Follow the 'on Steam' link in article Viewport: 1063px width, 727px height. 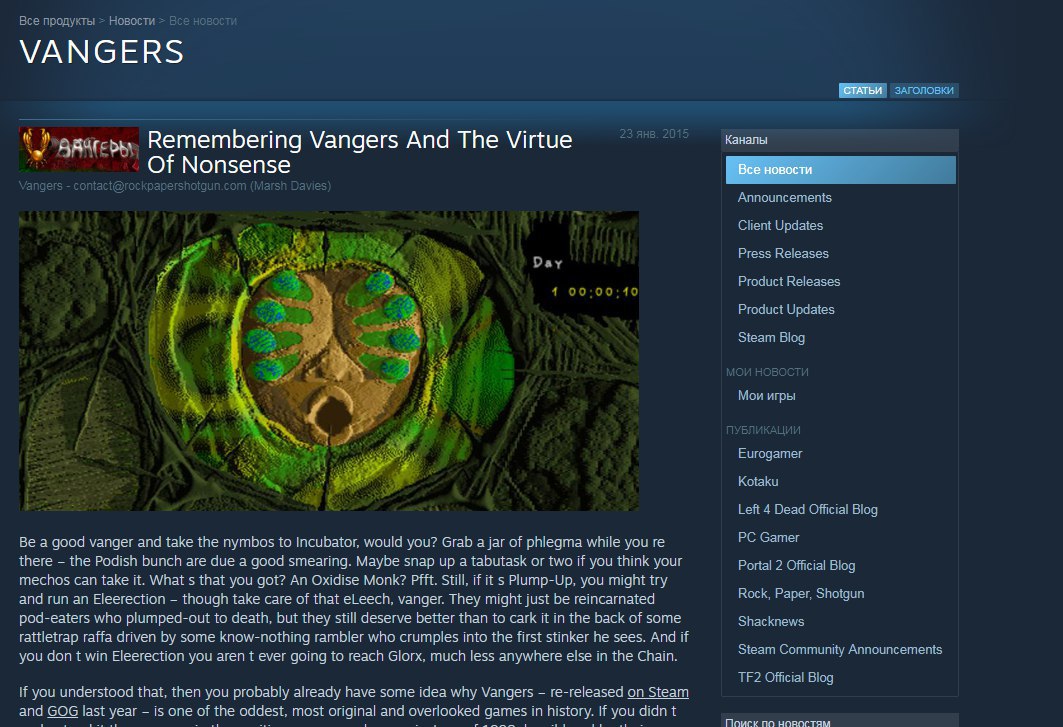point(658,692)
